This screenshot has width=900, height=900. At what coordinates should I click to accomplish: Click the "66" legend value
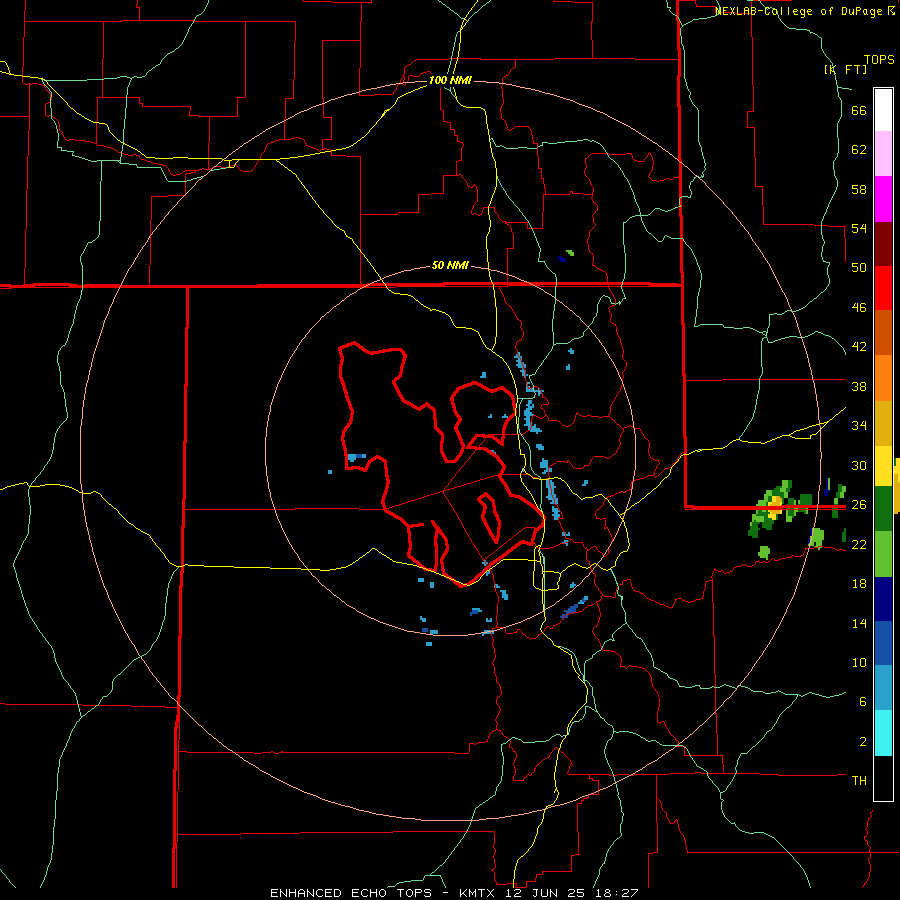click(859, 110)
